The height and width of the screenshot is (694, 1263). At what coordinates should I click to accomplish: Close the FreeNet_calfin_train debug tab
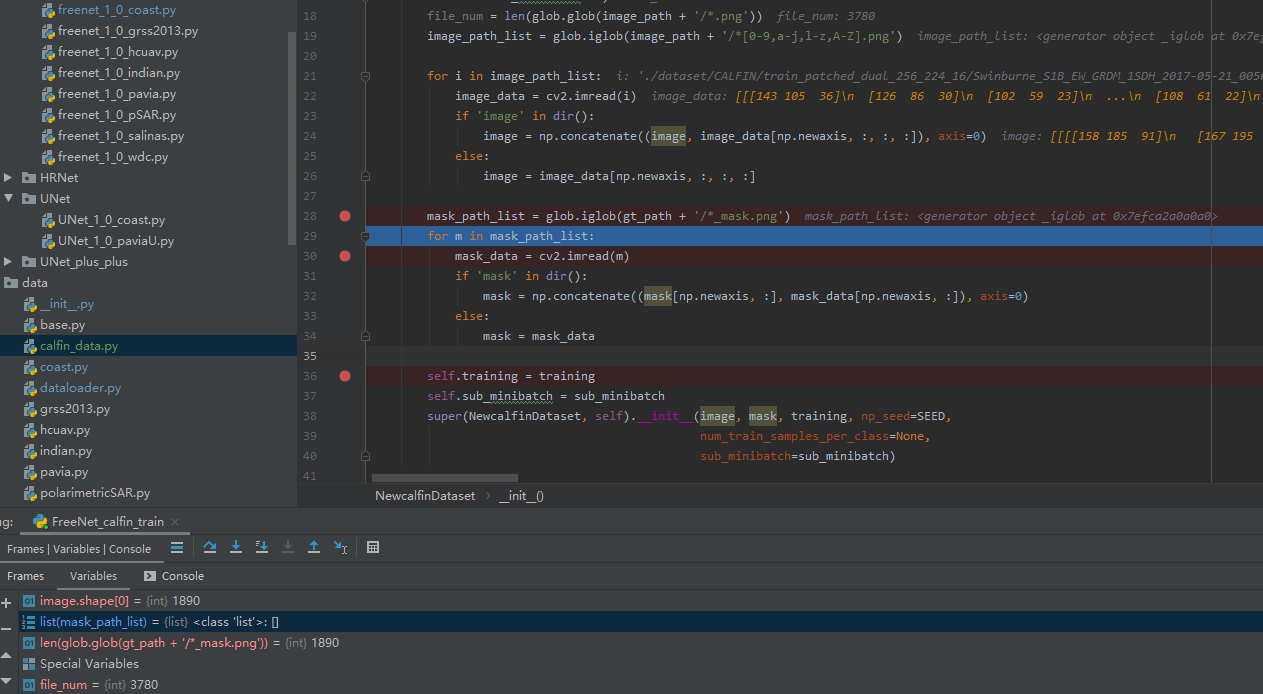click(x=175, y=522)
